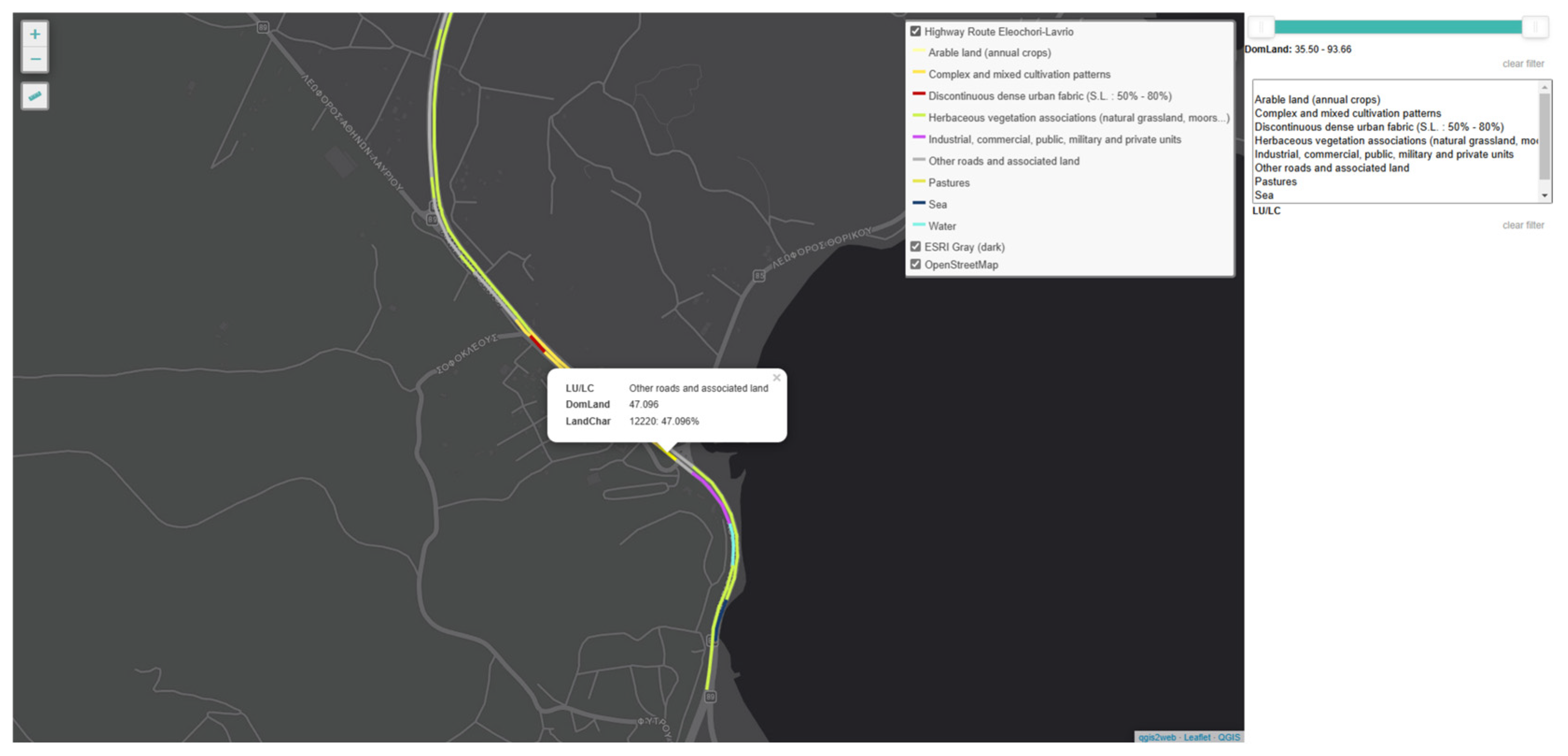
Task: Toggle Highway Route Eleochori-Lavrio layer checkbox
Action: click(915, 31)
